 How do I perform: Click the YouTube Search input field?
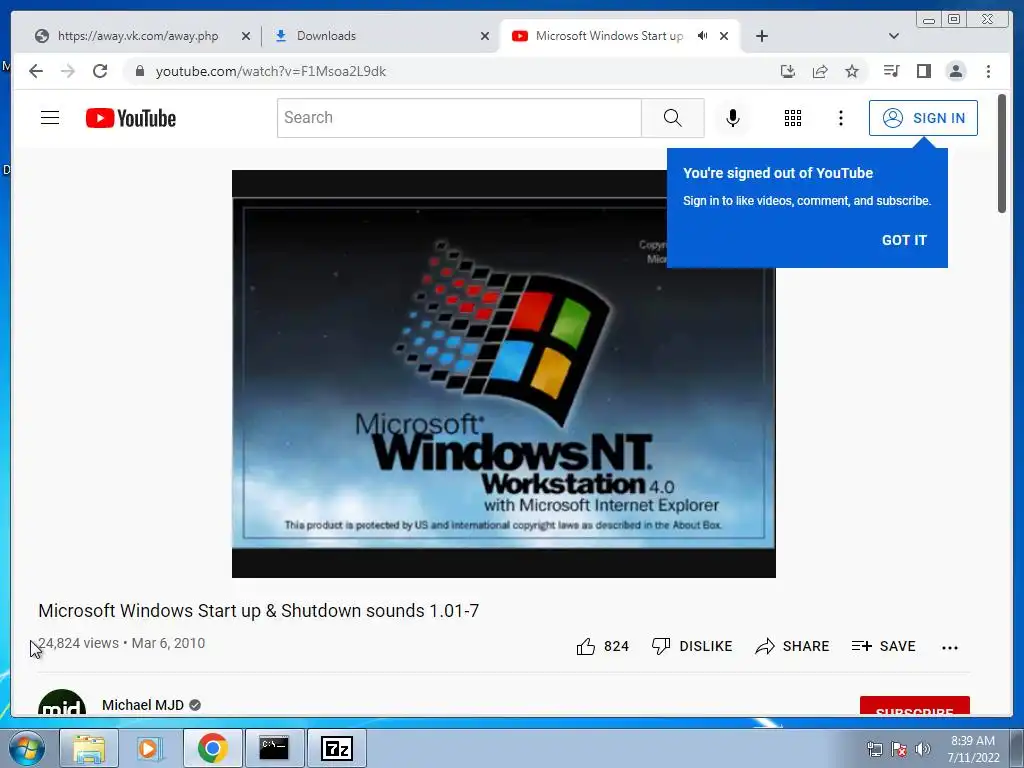tap(459, 118)
